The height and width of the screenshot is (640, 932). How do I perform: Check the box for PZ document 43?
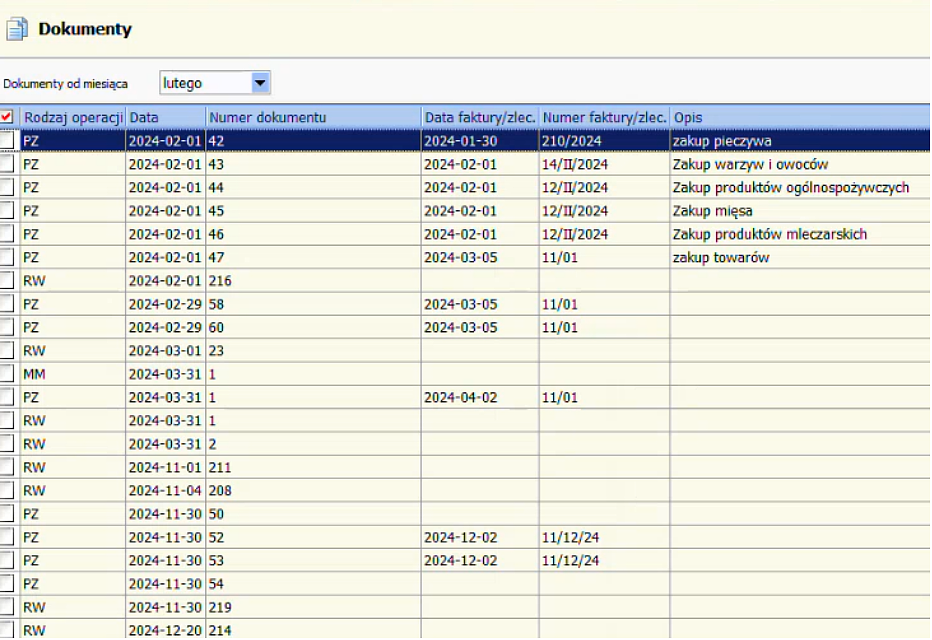pyautogui.click(x=8, y=164)
